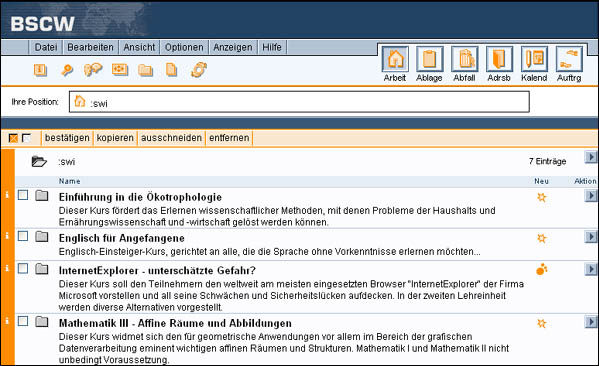Click info marker beside Englisch für Angefangene

click(x=7, y=235)
